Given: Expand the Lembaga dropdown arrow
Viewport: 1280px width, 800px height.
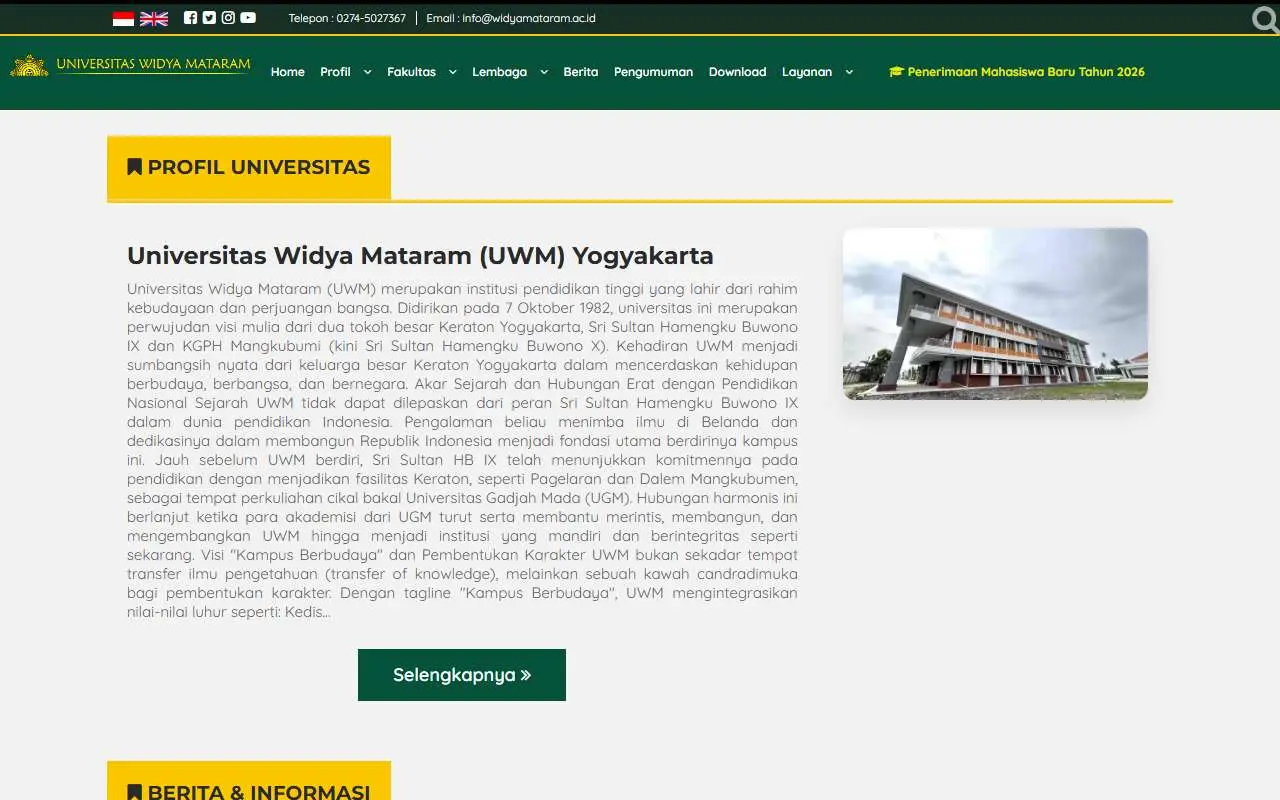Looking at the screenshot, I should coord(544,72).
